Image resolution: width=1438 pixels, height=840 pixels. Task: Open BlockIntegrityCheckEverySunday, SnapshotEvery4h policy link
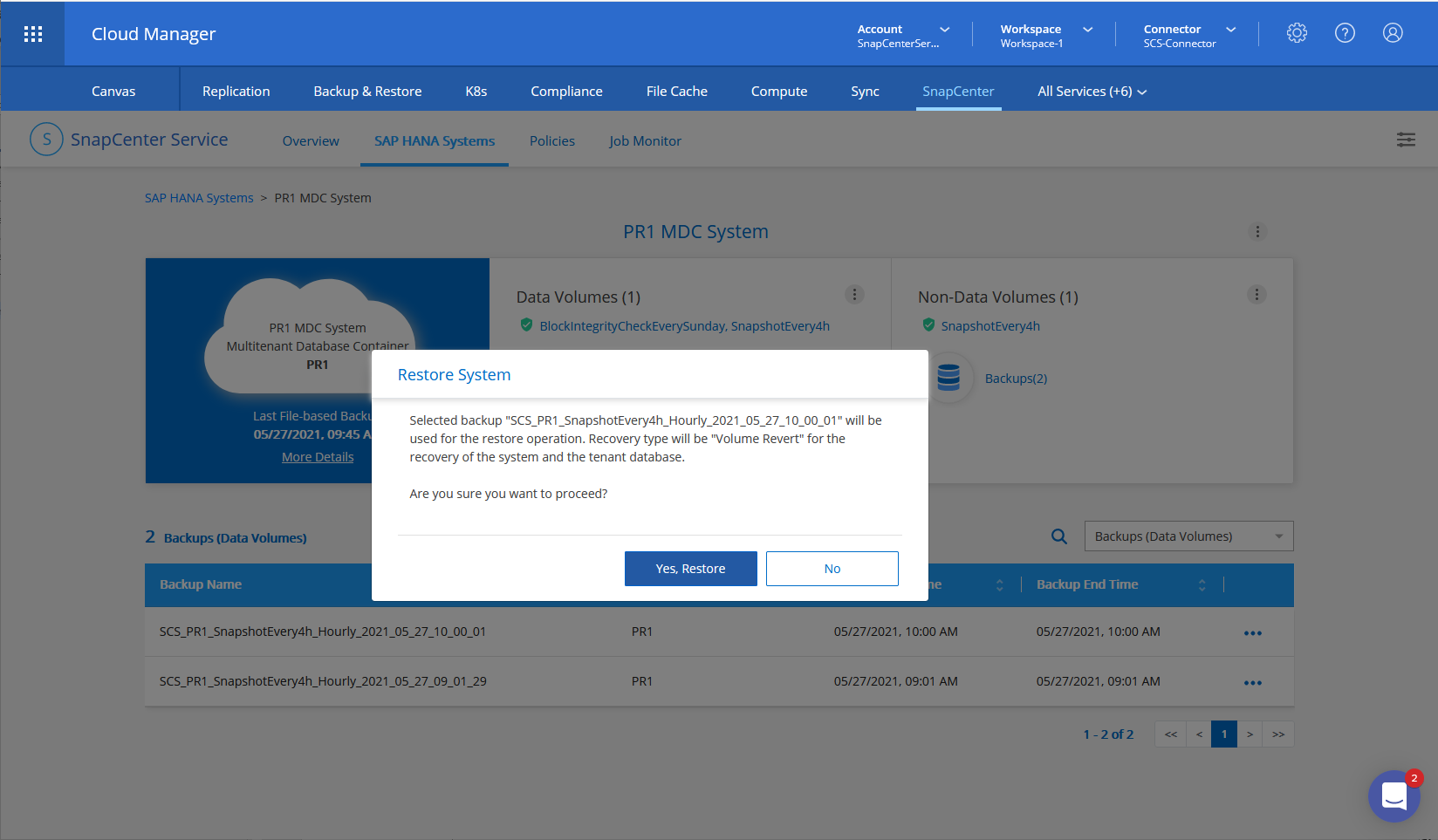pos(684,326)
